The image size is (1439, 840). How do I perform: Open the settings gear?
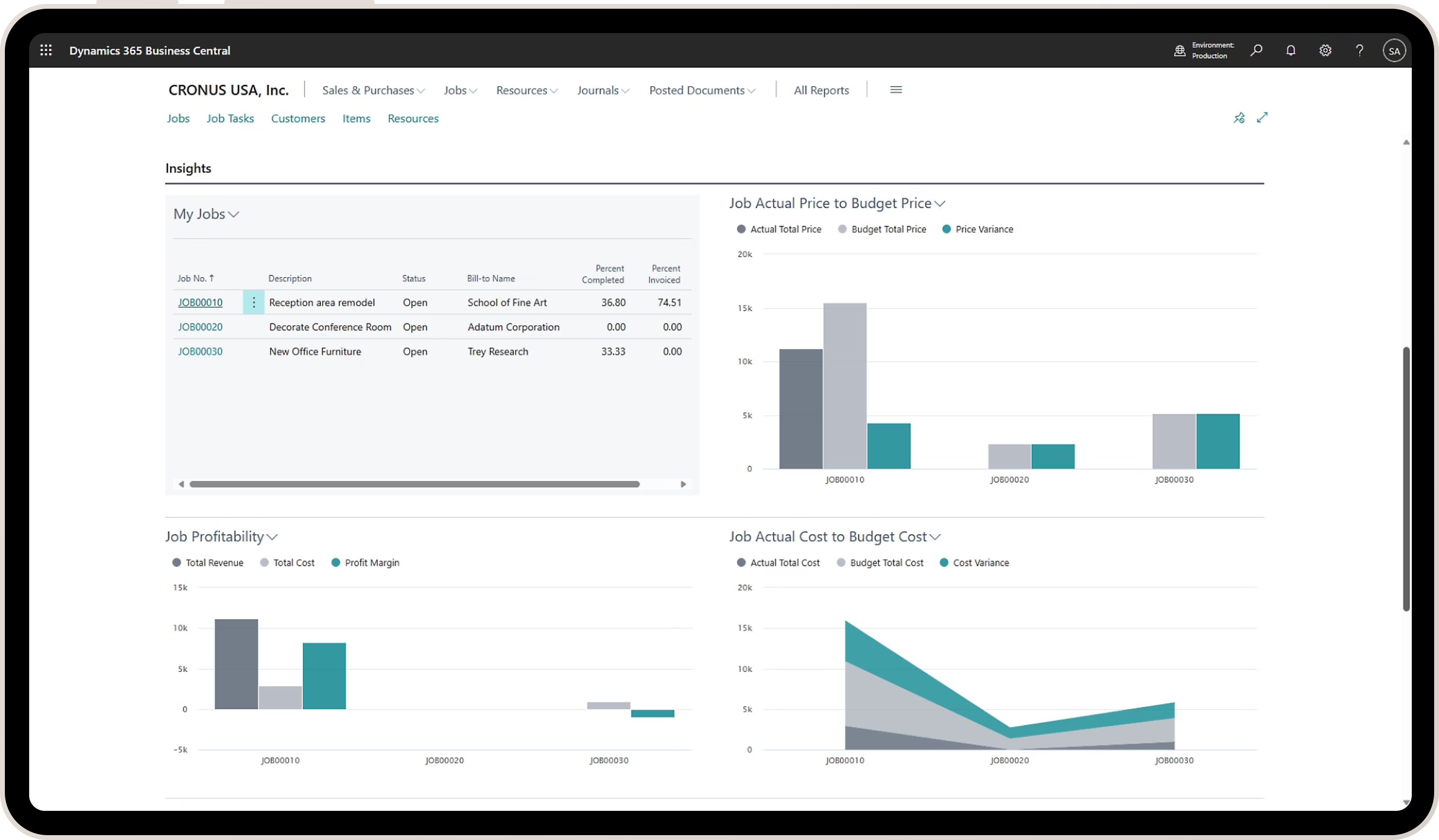[1325, 50]
